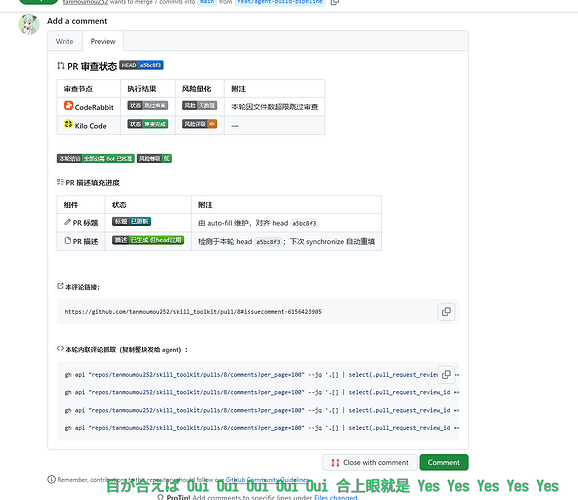The image size is (578, 500).
Task: Switch to the Write tab
Action: click(x=65, y=41)
